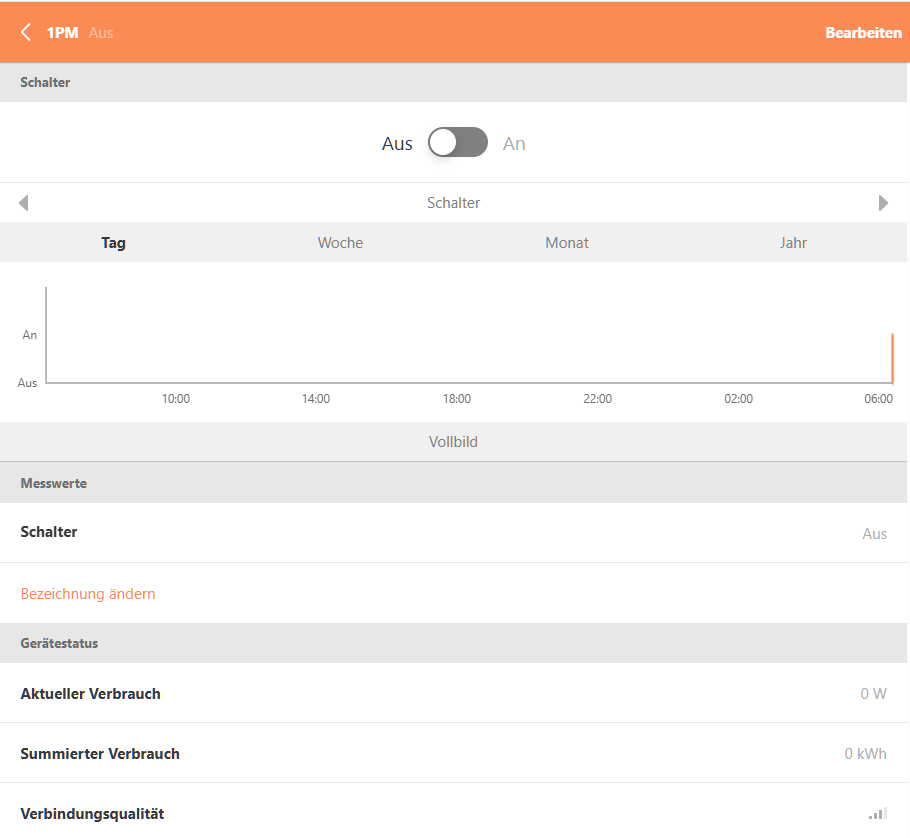910x838 pixels.
Task: Select the Tag time range tab
Action: point(114,243)
